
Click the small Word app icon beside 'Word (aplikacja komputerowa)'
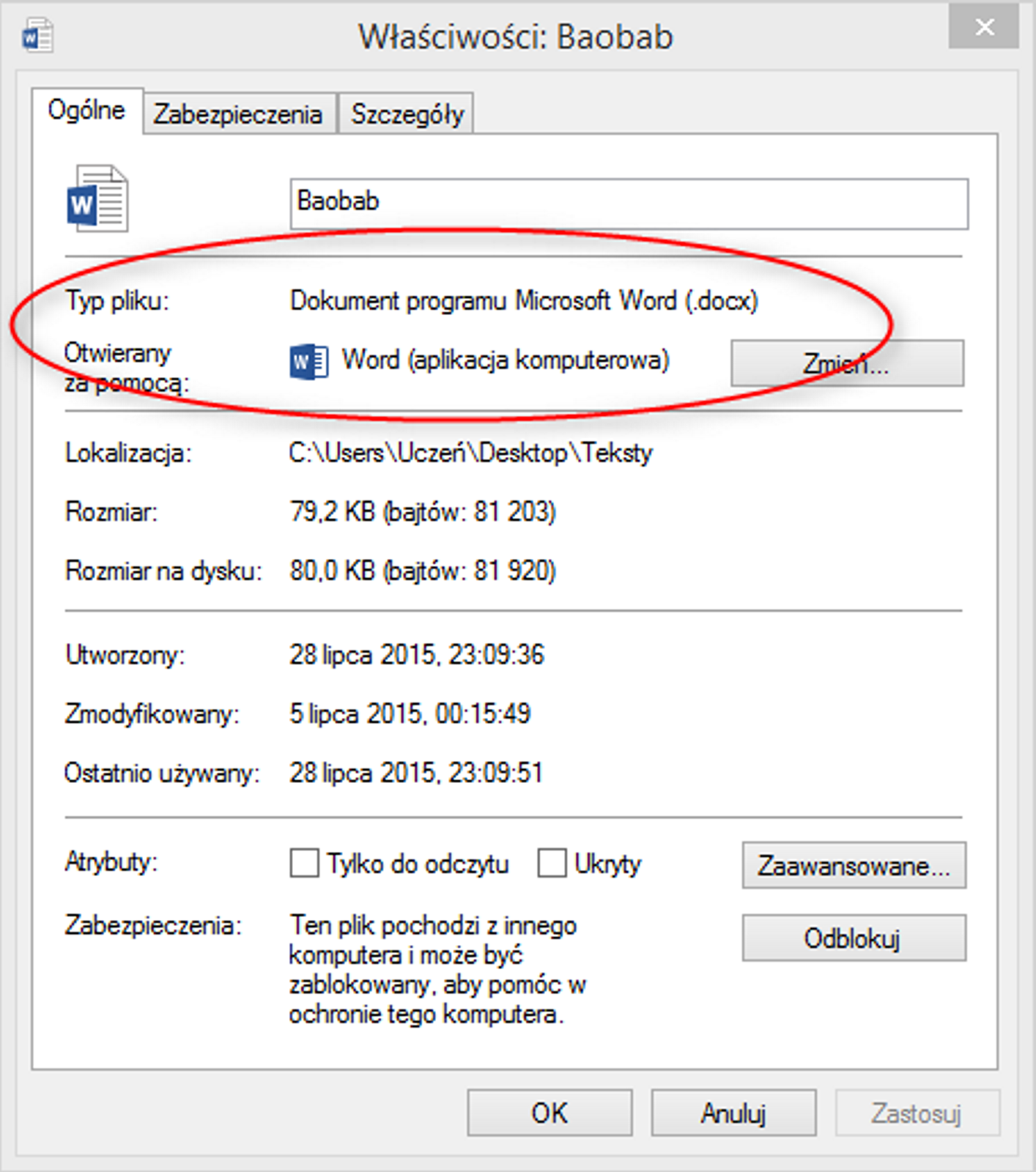308,362
